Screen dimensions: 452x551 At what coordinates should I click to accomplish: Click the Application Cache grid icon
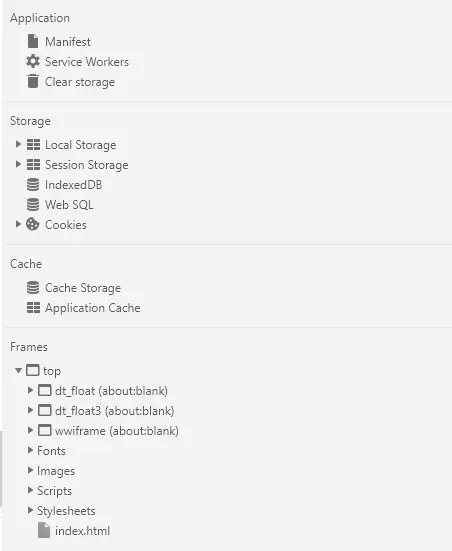pos(33,307)
